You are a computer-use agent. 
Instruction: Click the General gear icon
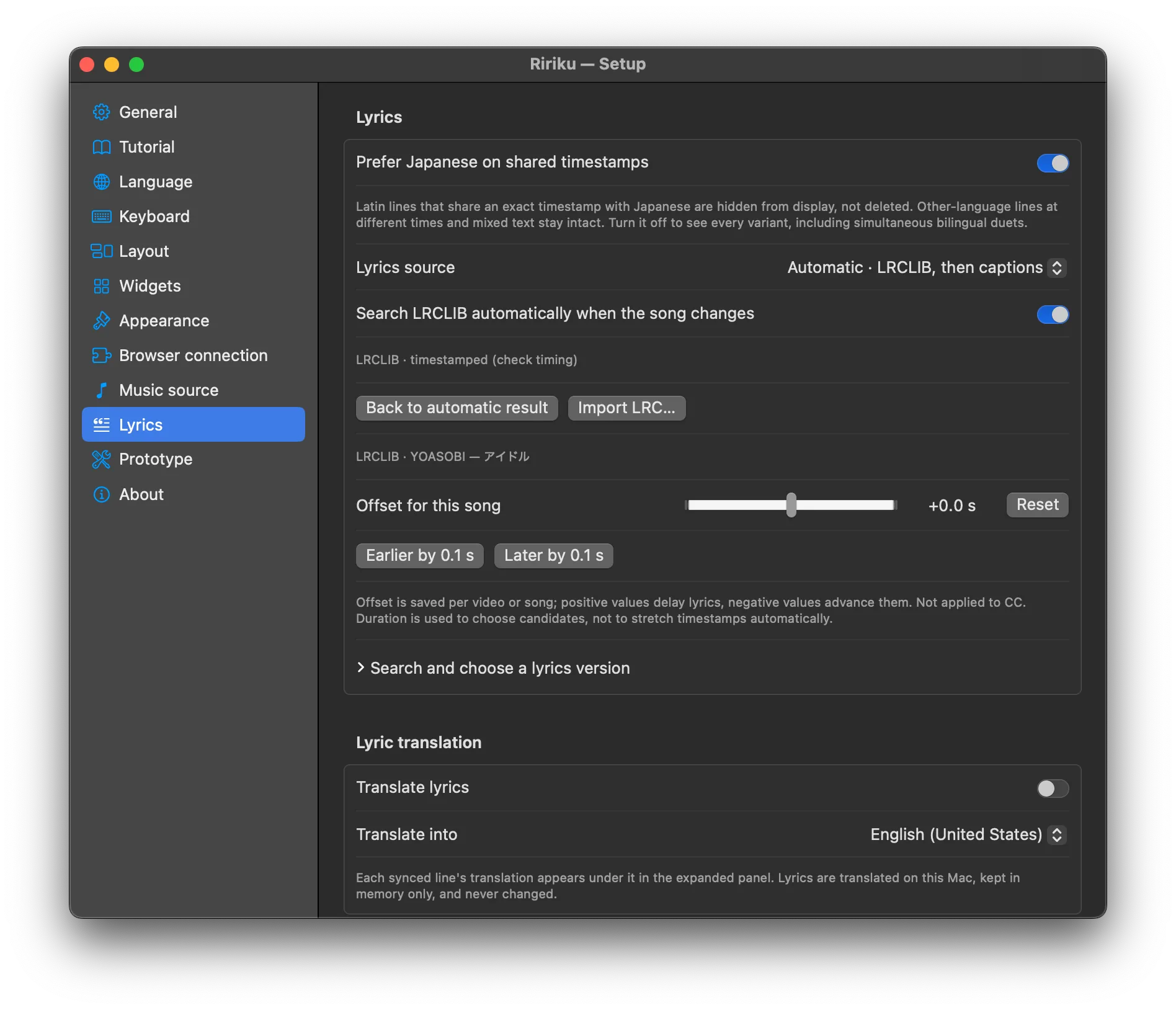pyautogui.click(x=101, y=112)
